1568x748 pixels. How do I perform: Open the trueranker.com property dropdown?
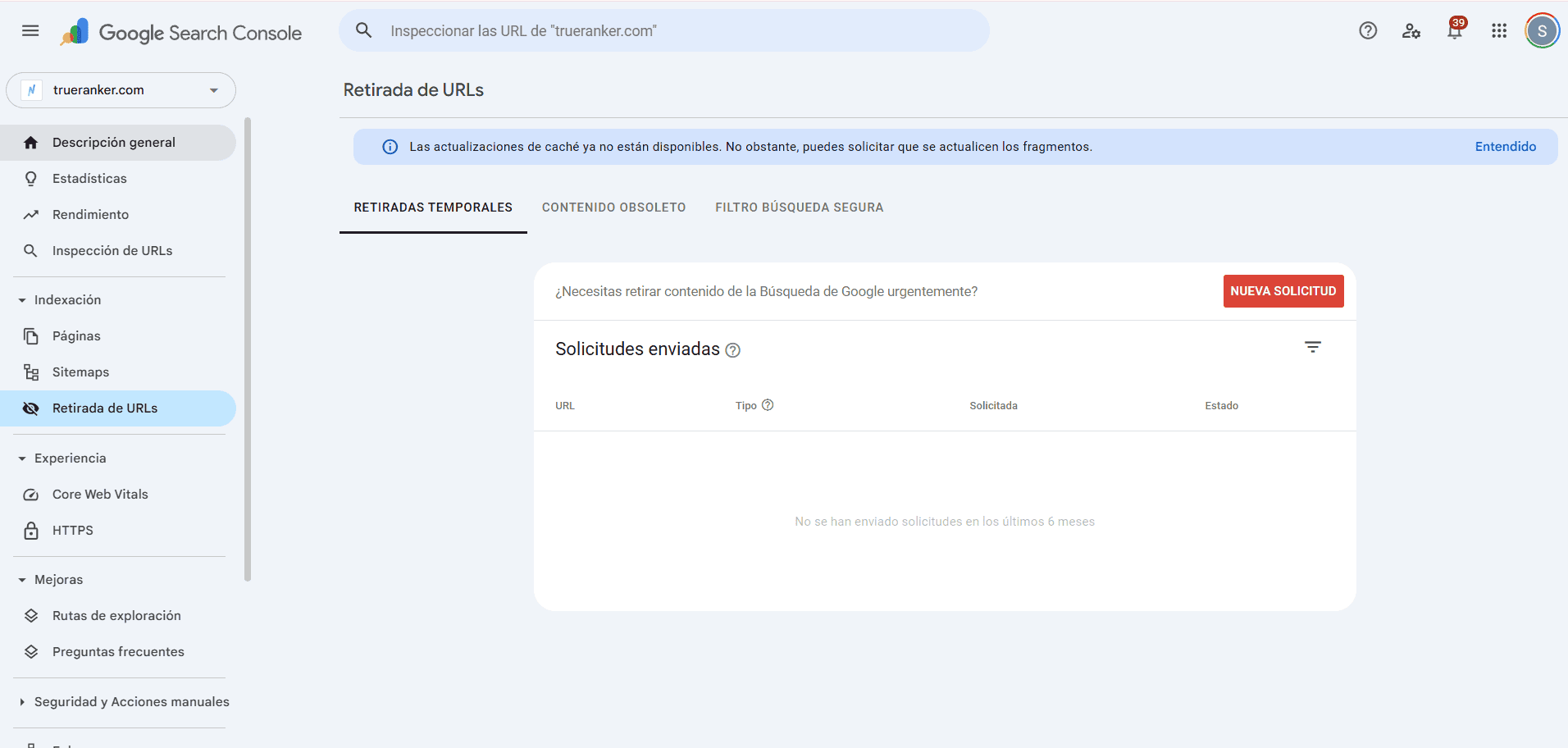click(121, 90)
